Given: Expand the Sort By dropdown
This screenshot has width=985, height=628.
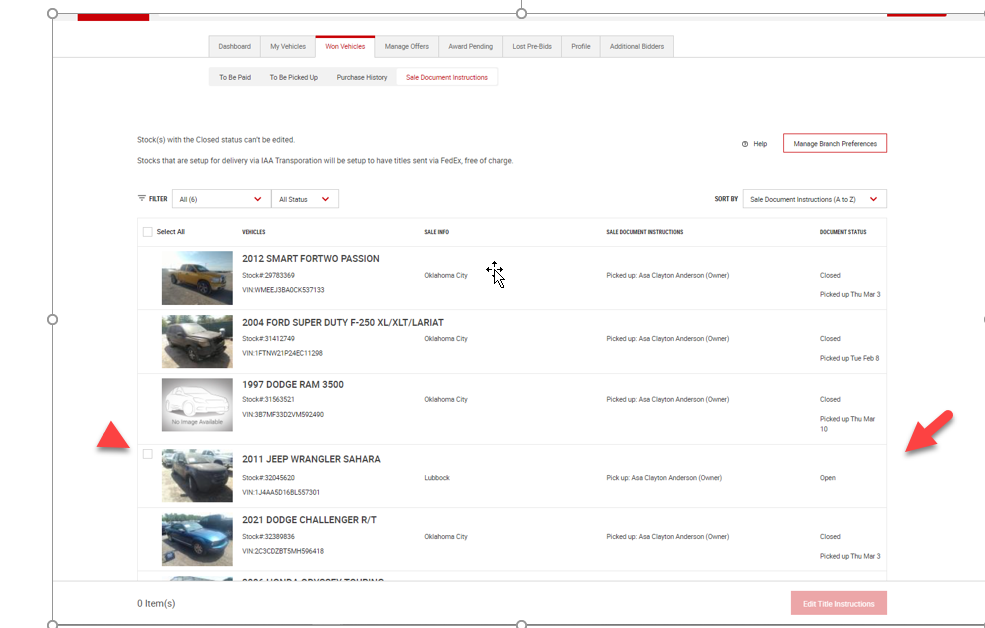Looking at the screenshot, I should tap(814, 199).
